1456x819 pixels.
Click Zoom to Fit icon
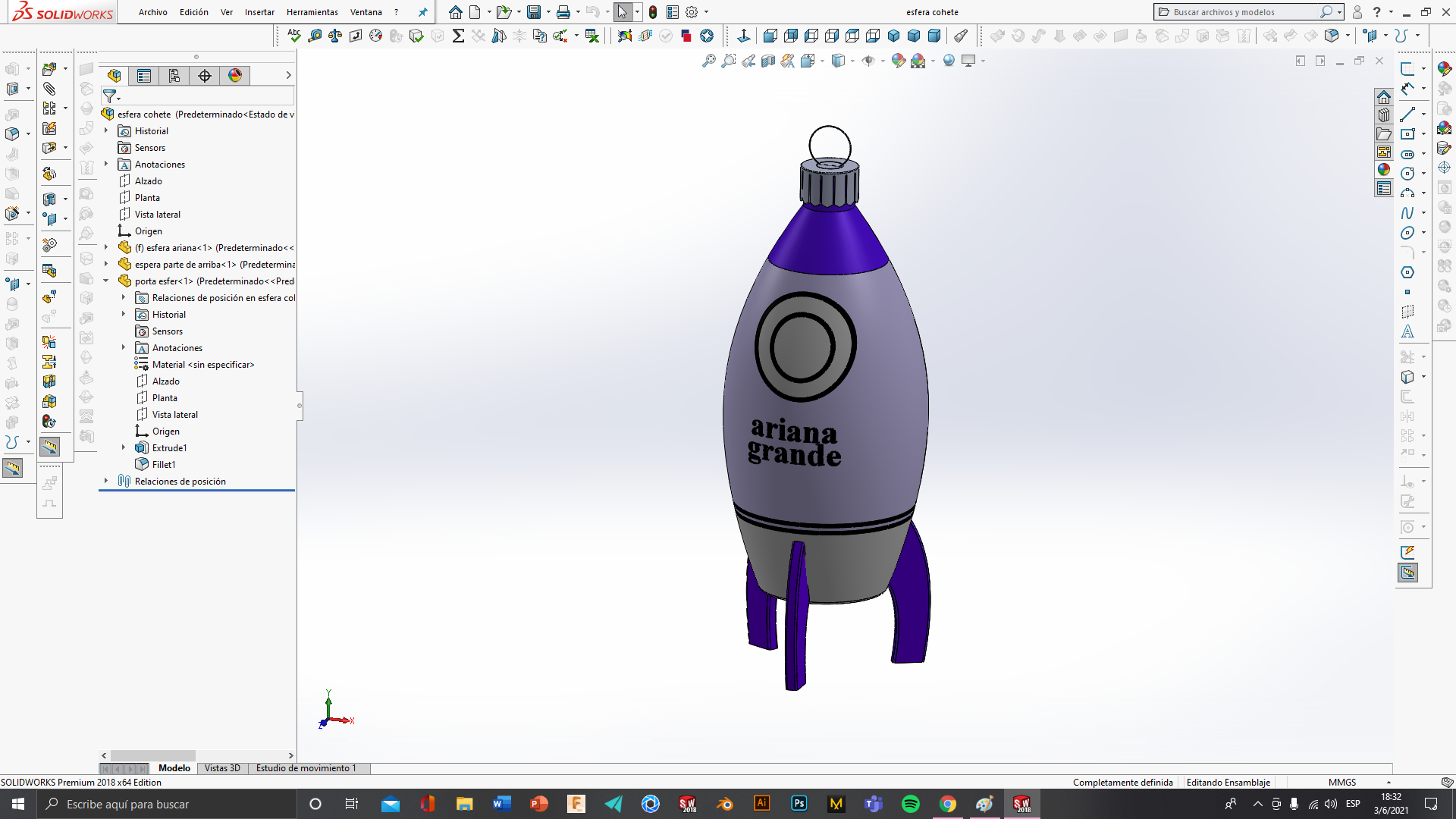pyautogui.click(x=708, y=61)
